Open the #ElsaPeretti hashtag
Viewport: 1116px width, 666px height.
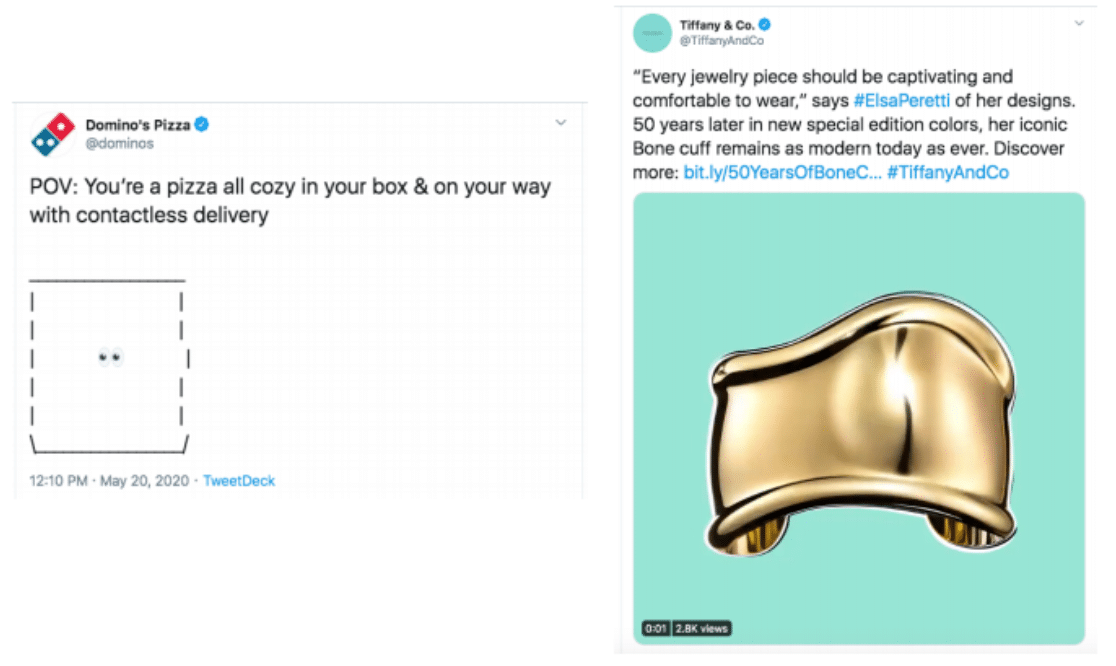pos(896,101)
